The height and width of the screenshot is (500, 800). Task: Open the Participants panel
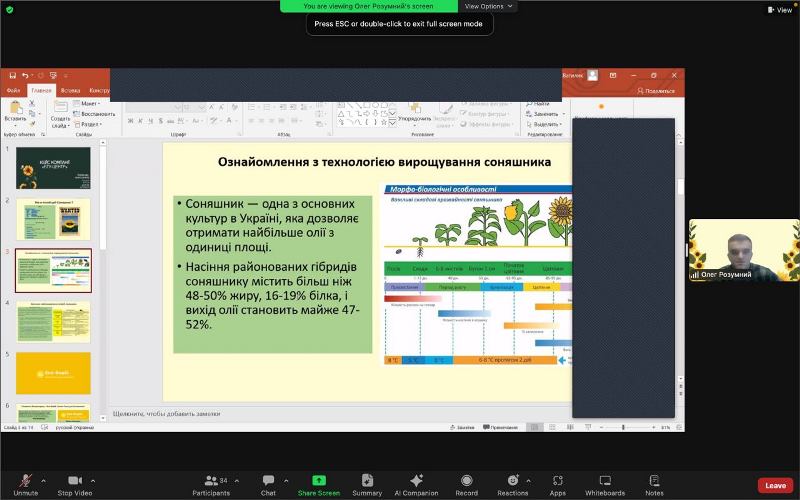211,481
